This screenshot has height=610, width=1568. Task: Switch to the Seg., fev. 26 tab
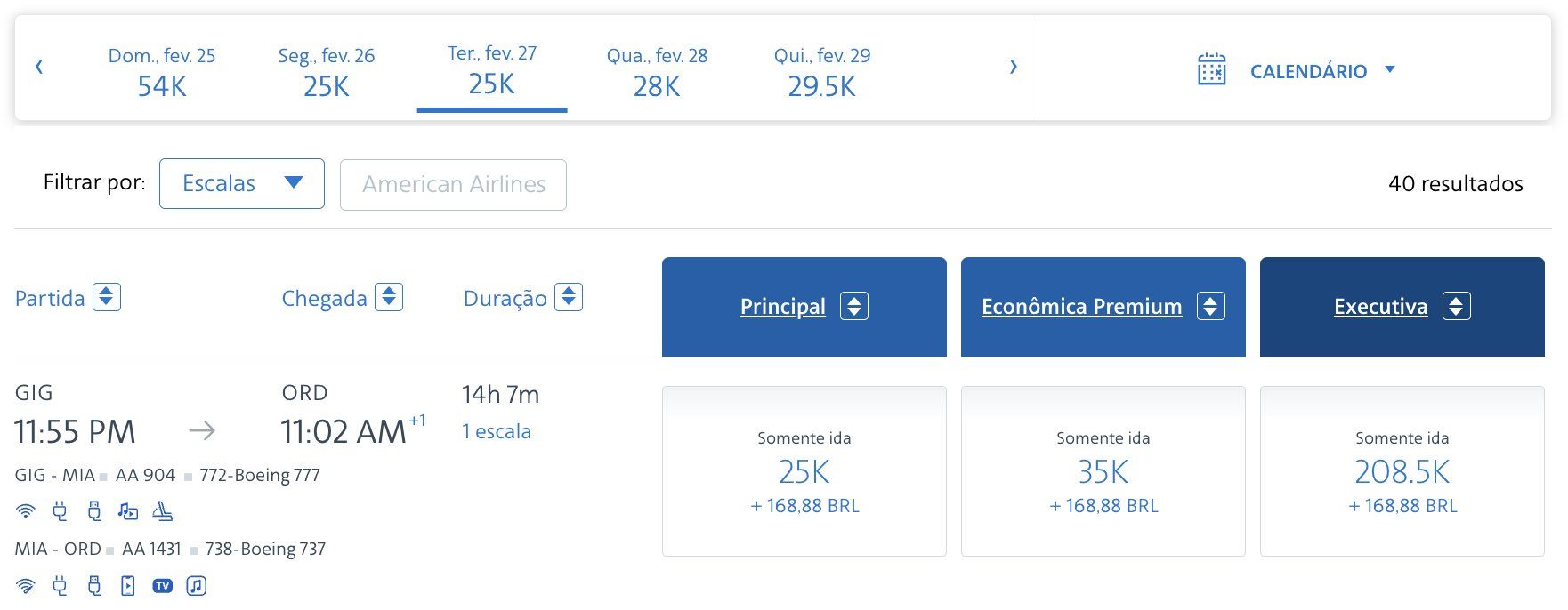(327, 71)
